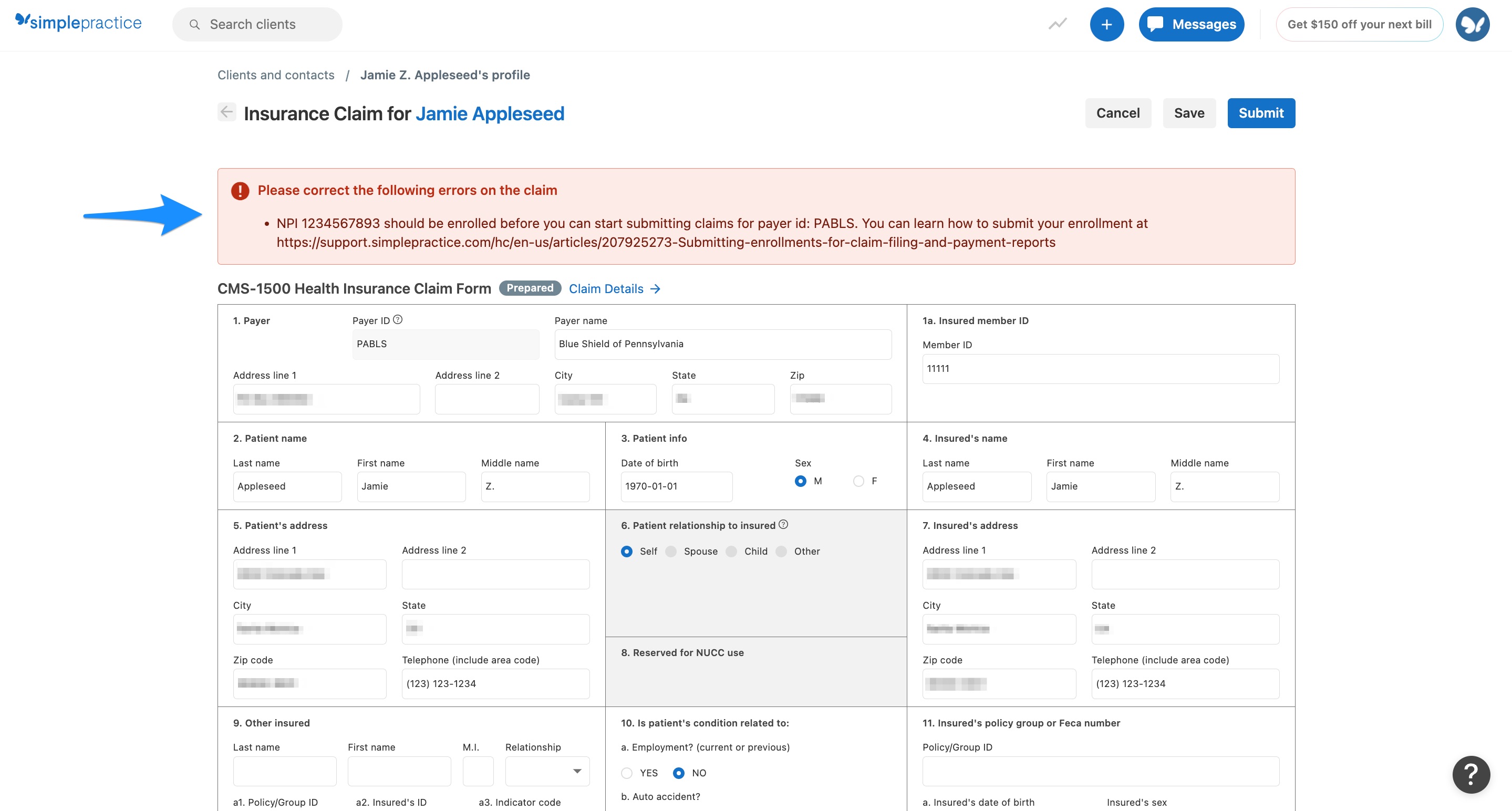Click the Jamie Appleseed name link
Image resolution: width=1512 pixels, height=811 pixels.
[490, 113]
